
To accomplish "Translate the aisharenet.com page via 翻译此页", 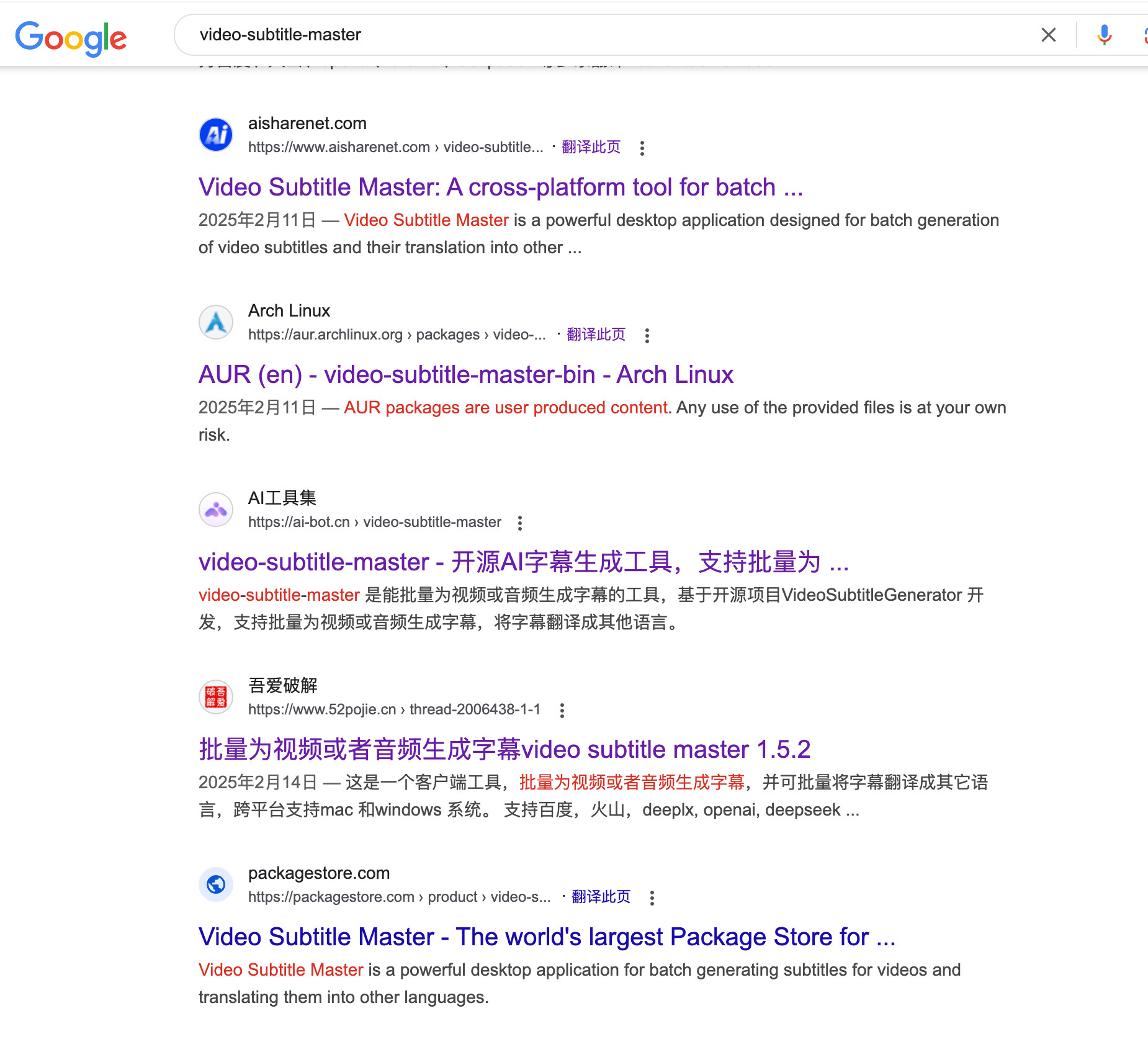I will point(591,147).
